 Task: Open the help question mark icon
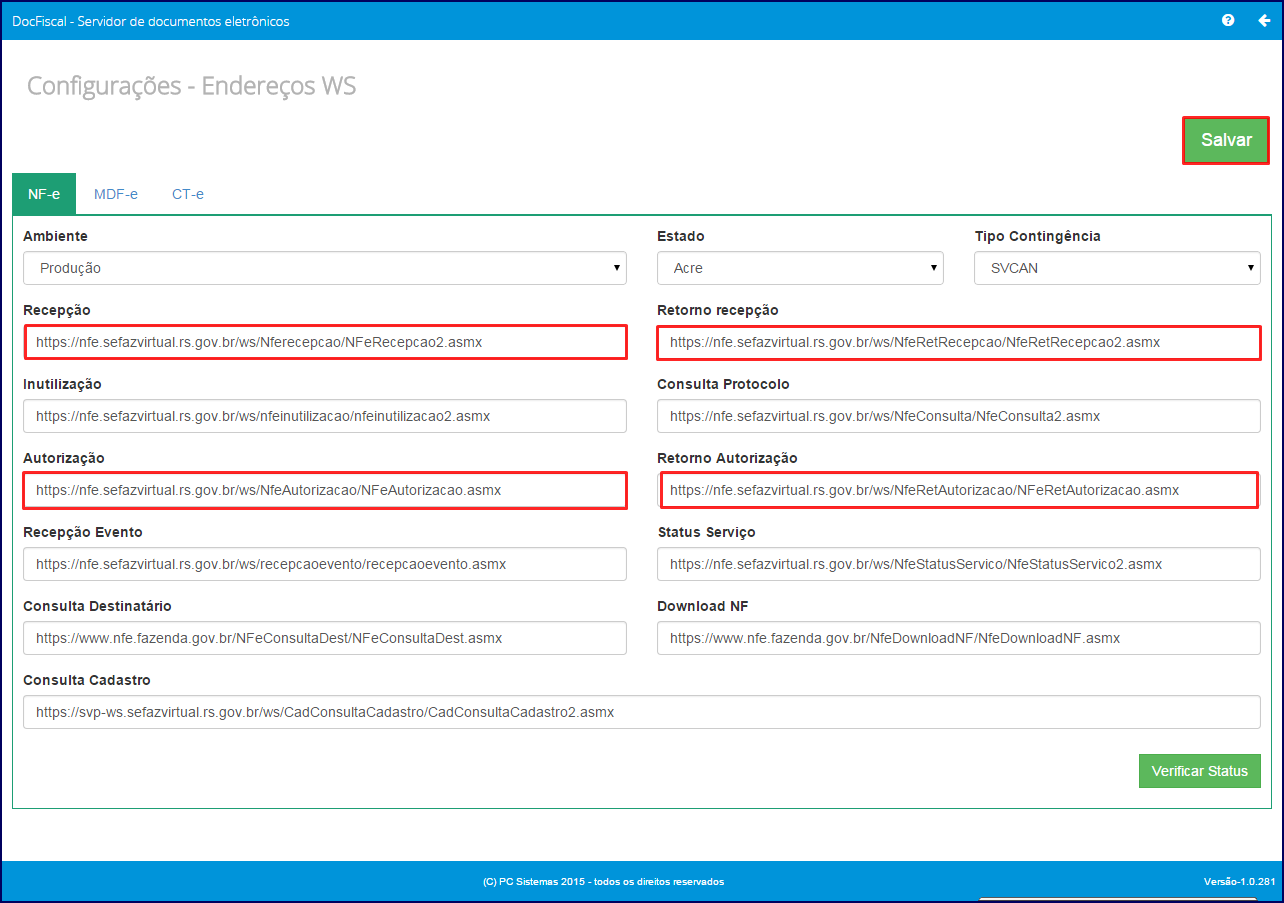(1228, 20)
